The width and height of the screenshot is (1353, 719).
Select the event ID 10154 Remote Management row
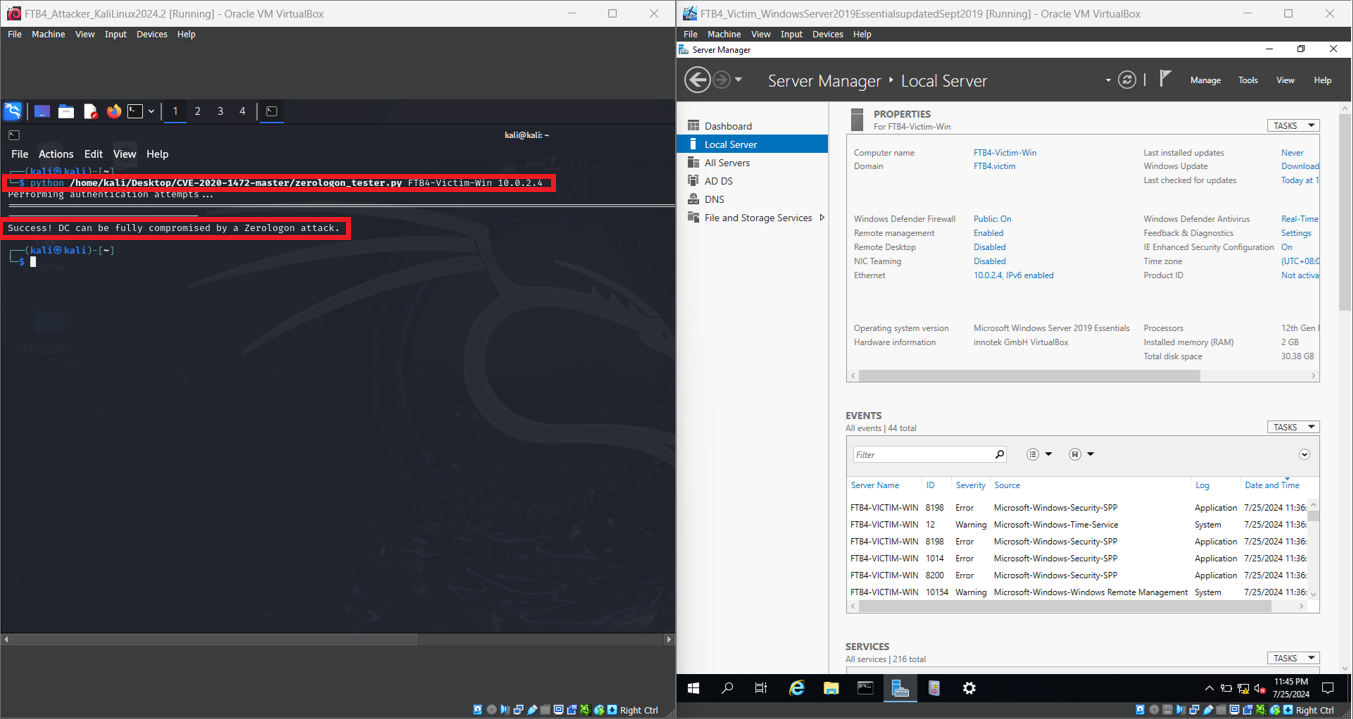point(1078,592)
